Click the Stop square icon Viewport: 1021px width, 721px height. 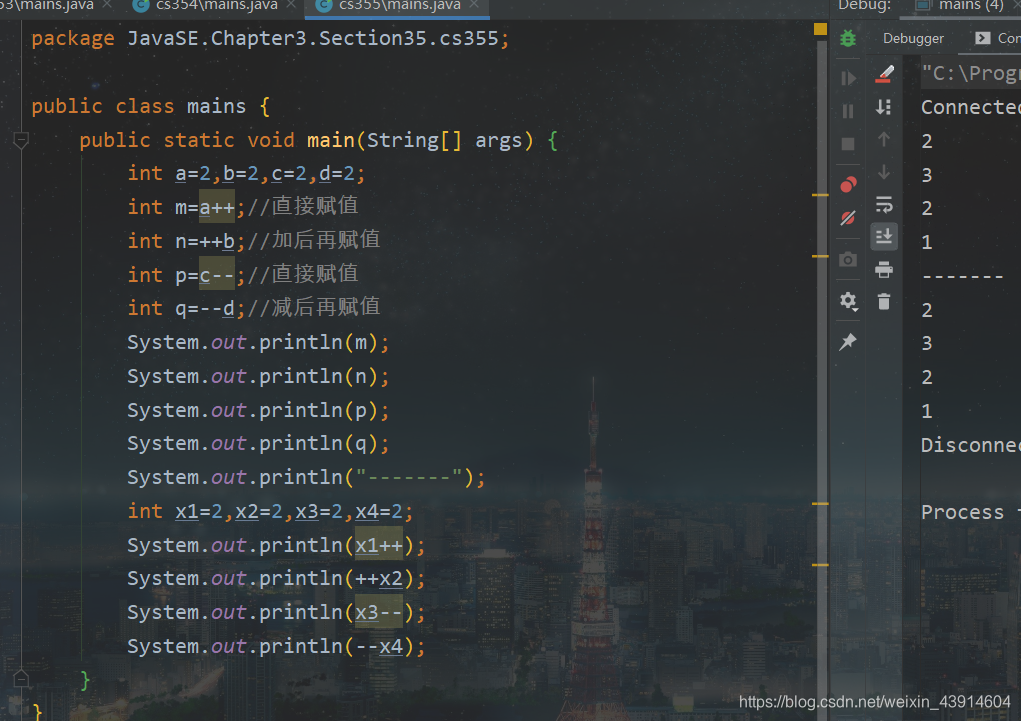tap(848, 144)
